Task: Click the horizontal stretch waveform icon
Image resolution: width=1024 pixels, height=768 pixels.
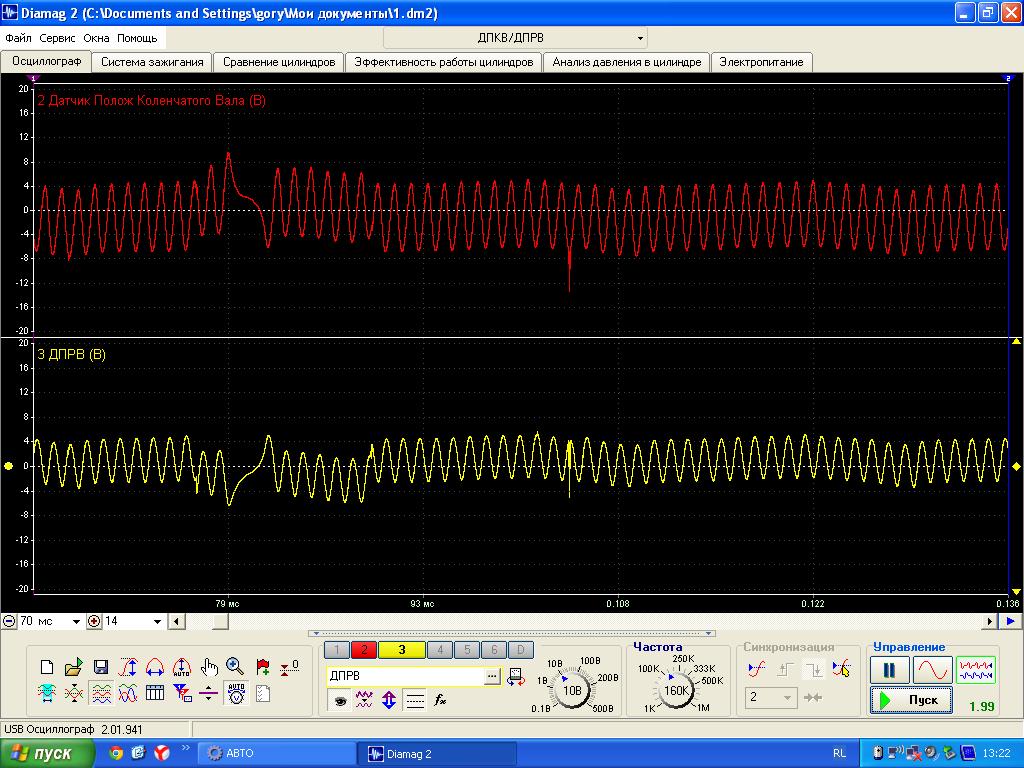Action: pyautogui.click(x=155, y=667)
